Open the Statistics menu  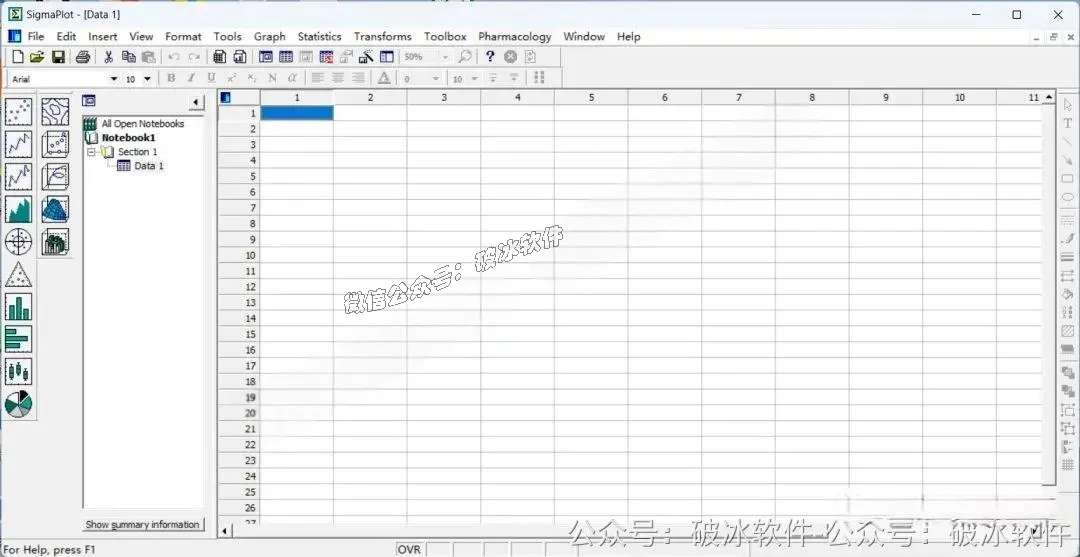tap(319, 36)
